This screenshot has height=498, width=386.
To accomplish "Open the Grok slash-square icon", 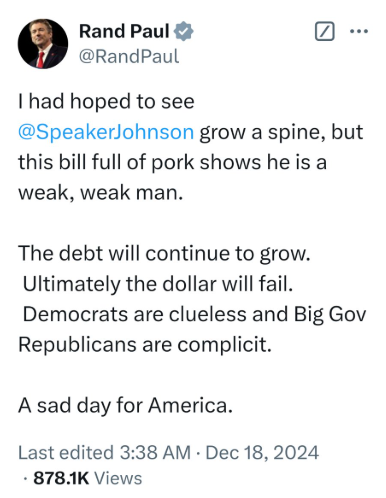I will click(324, 31).
